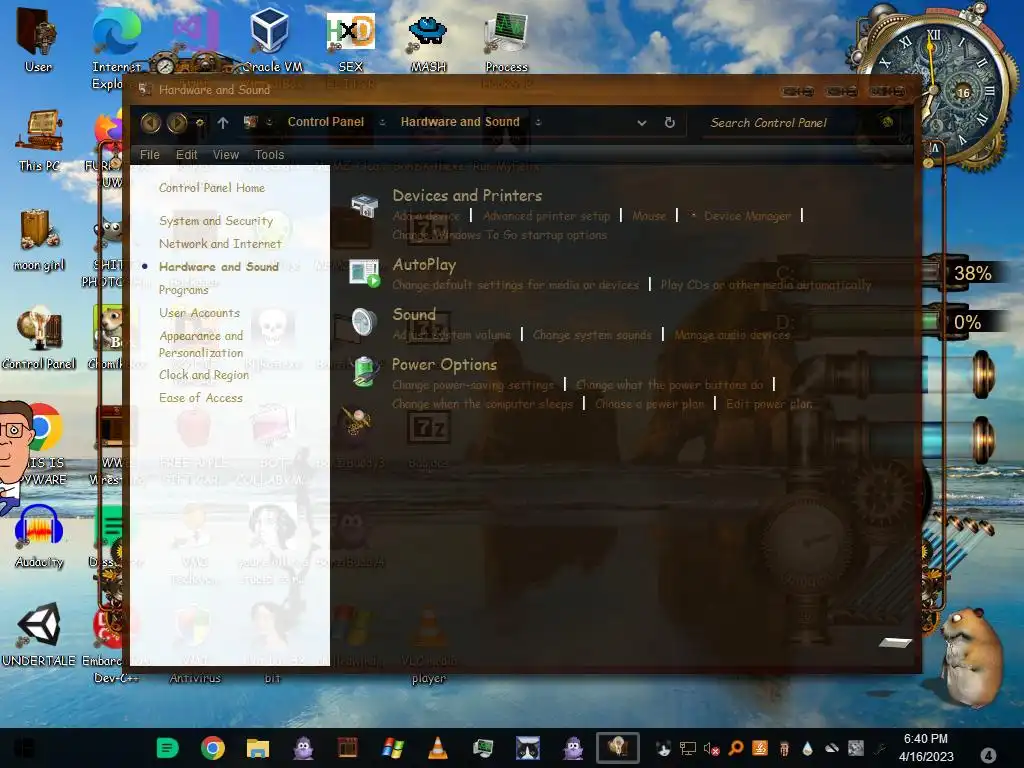Open the View menu

(225, 155)
